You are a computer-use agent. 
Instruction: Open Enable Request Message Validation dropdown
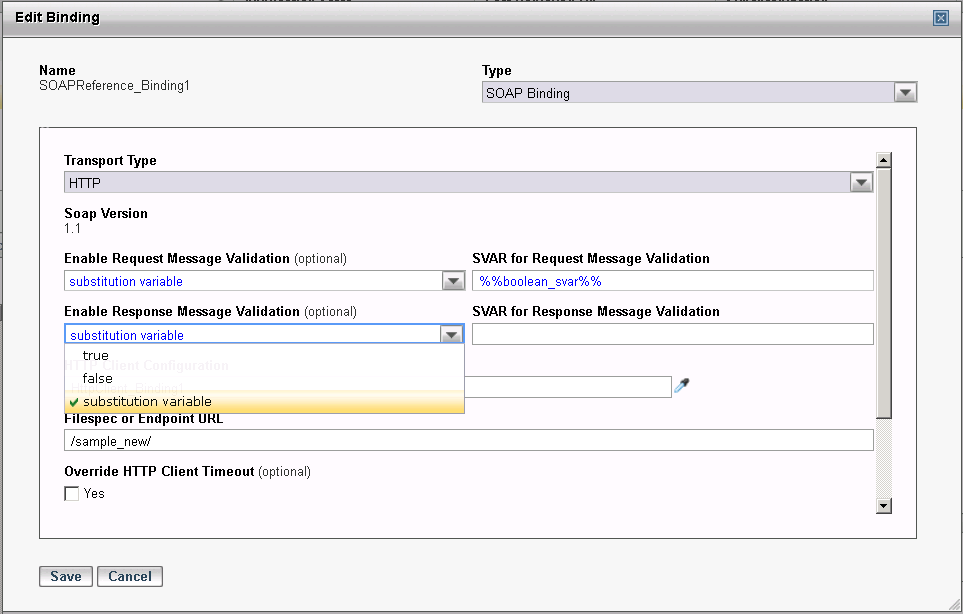[x=453, y=281]
